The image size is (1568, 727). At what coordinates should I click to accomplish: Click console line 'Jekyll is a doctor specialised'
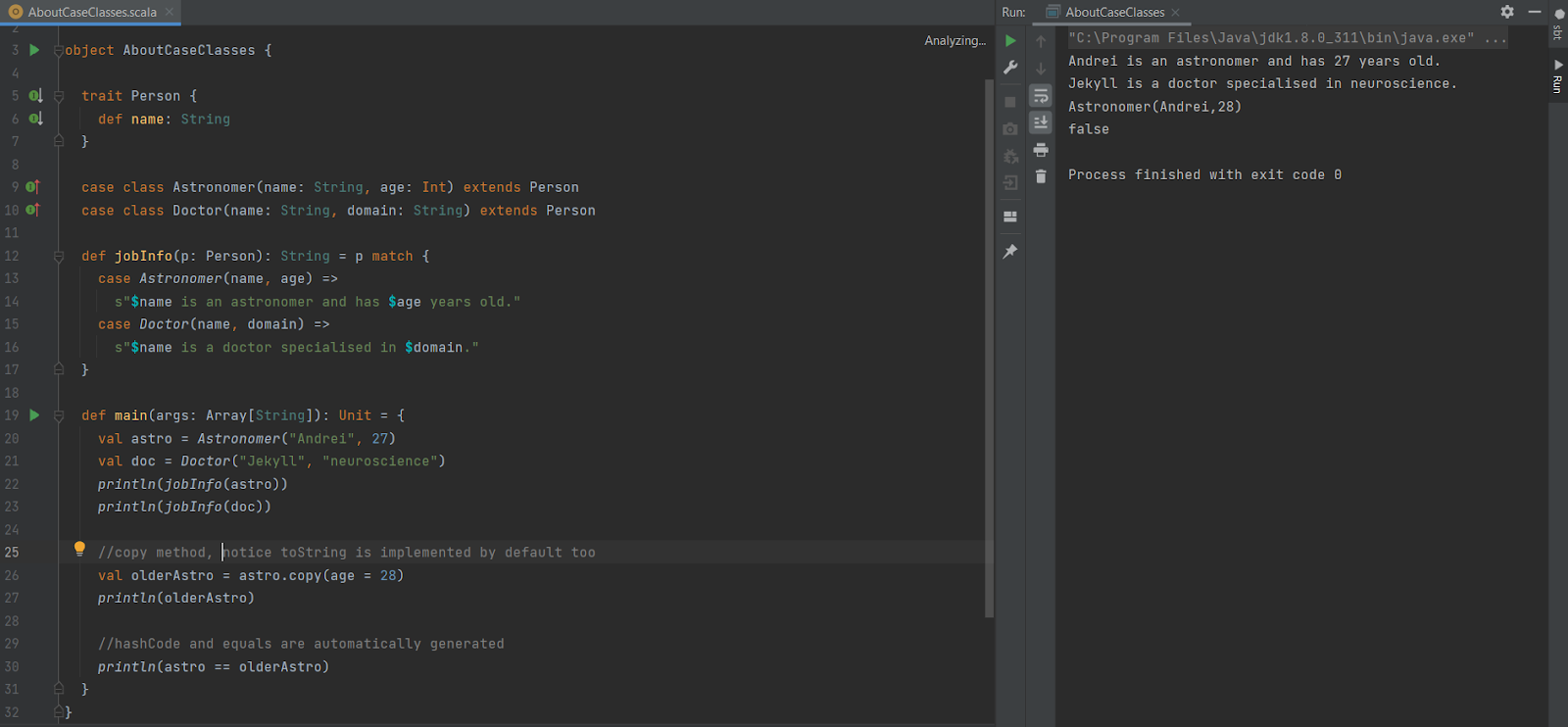[1262, 83]
